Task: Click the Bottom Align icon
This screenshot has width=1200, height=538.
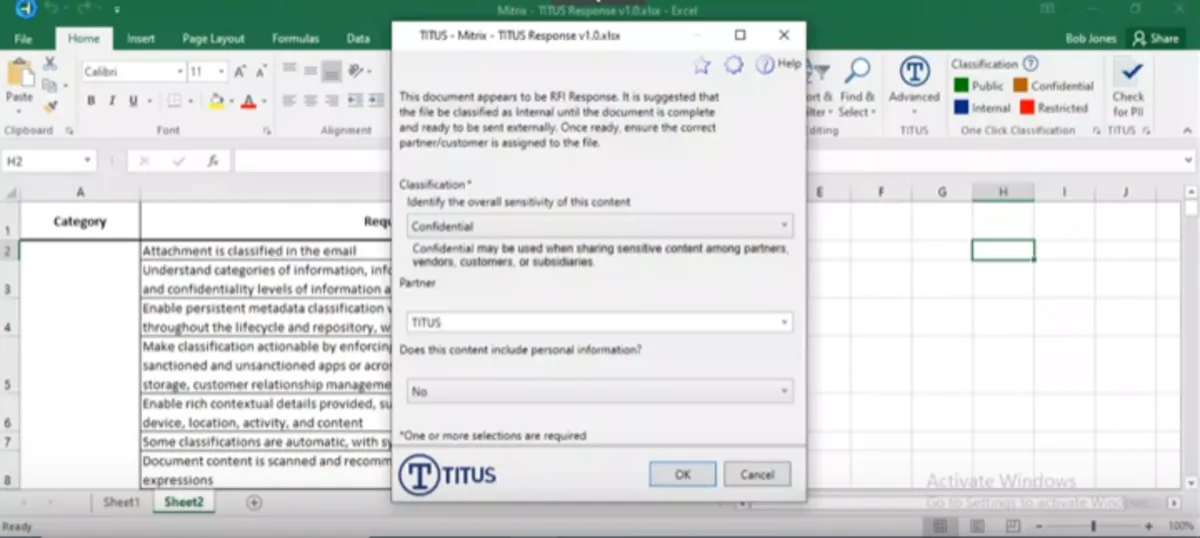Action: 331,71
